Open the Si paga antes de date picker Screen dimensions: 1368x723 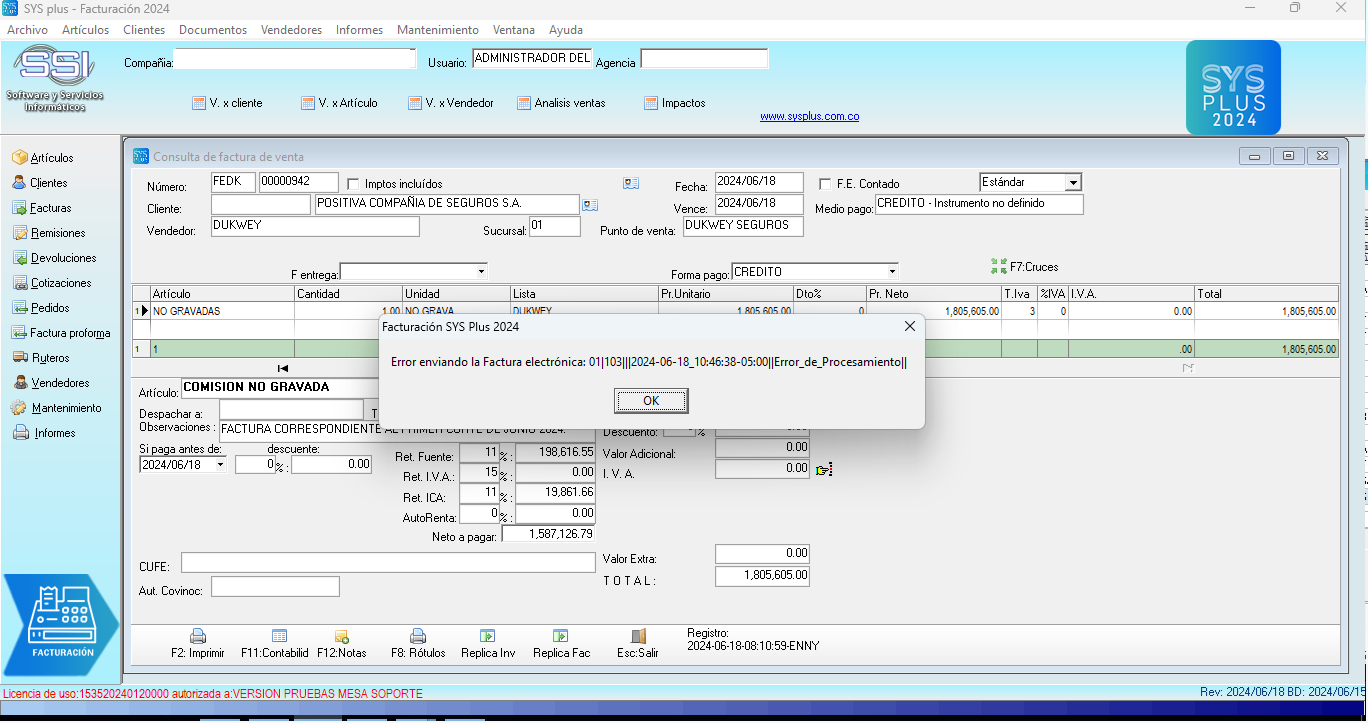pyautogui.click(x=220, y=465)
